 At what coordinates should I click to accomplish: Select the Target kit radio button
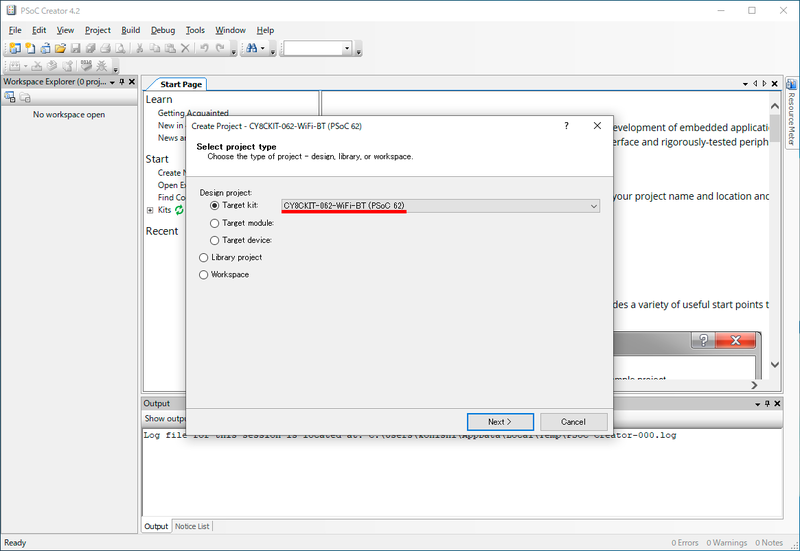pos(215,206)
